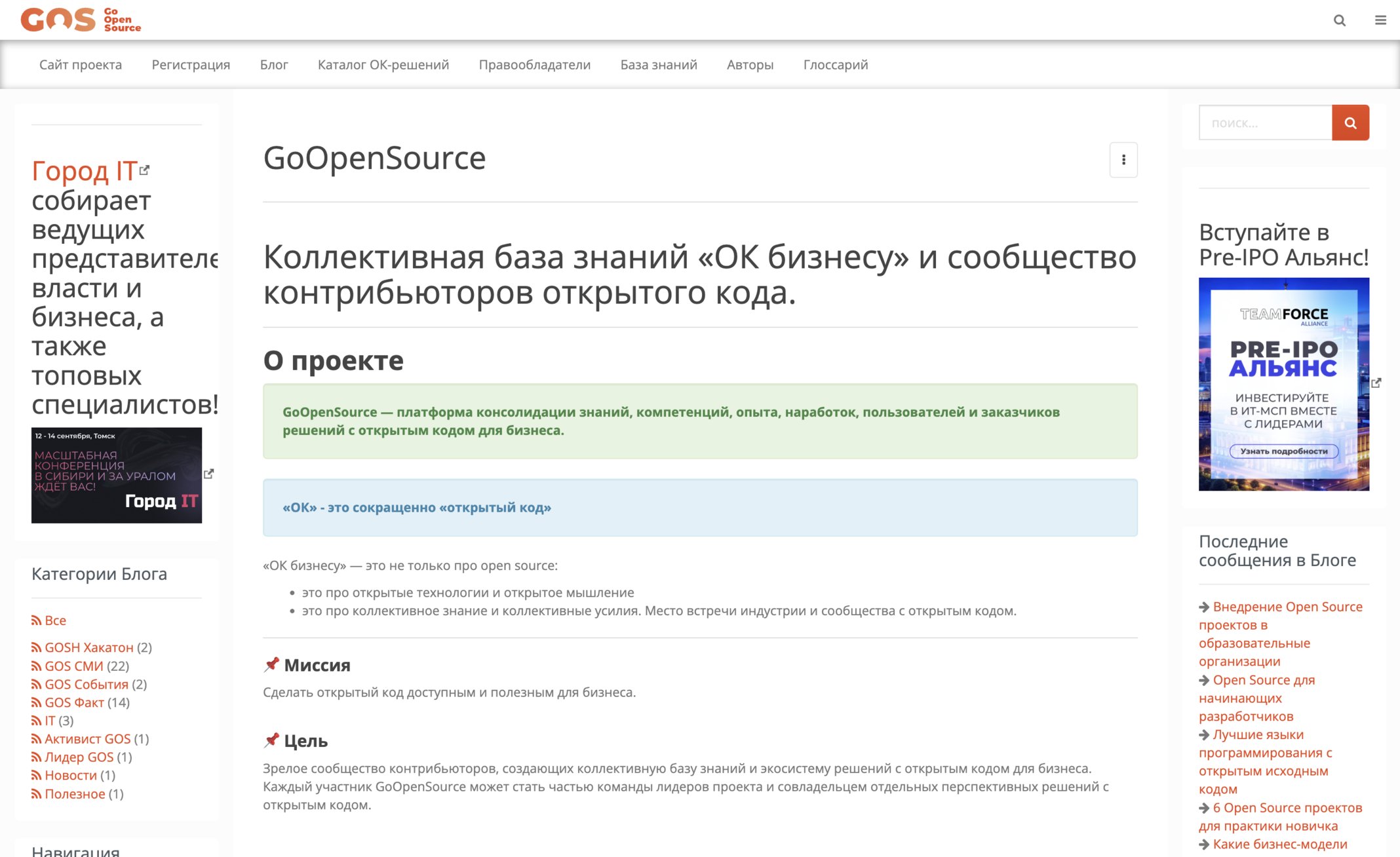The height and width of the screenshot is (857, 1400).
Task: Go to the "Глоссарий" page
Action: tap(834, 64)
